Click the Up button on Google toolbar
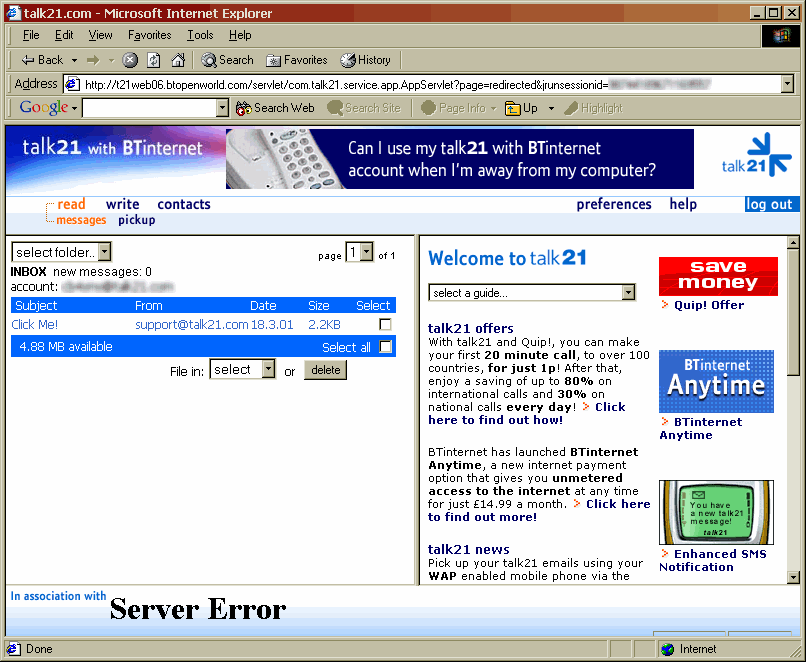This screenshot has height=662, width=806. (521, 108)
